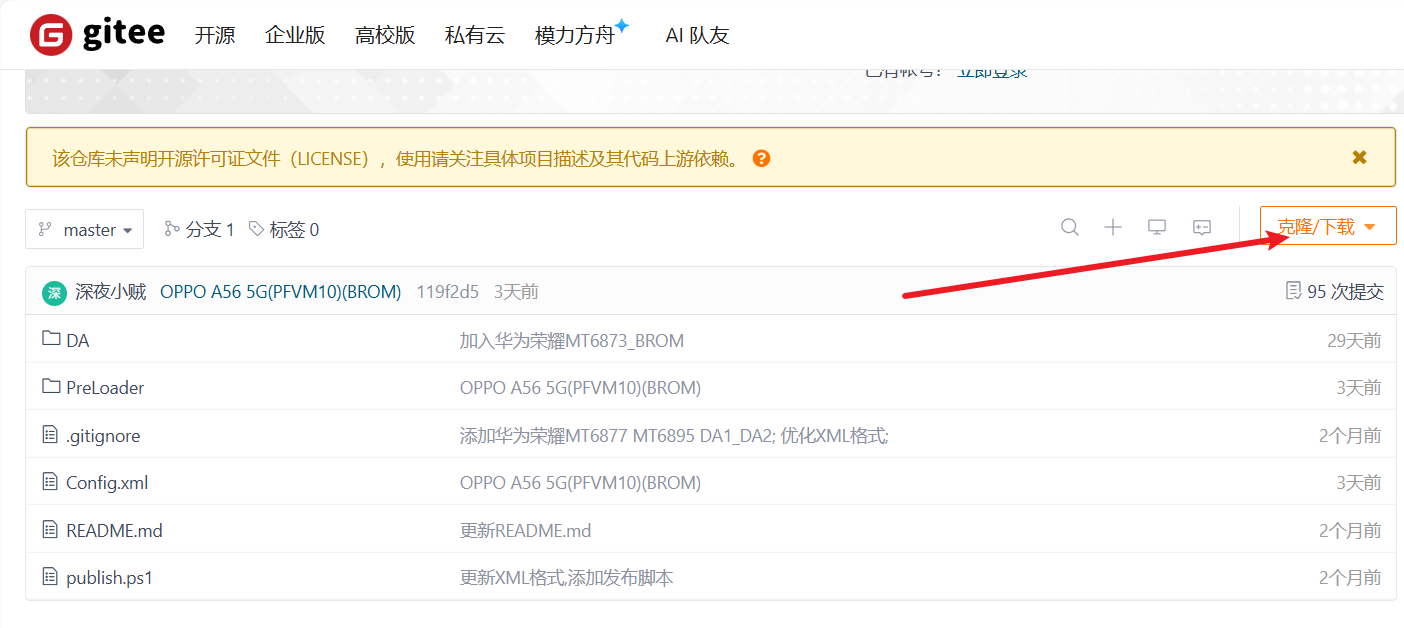Click the author avatar for 深夜小贼
1404x628 pixels.
(54, 292)
